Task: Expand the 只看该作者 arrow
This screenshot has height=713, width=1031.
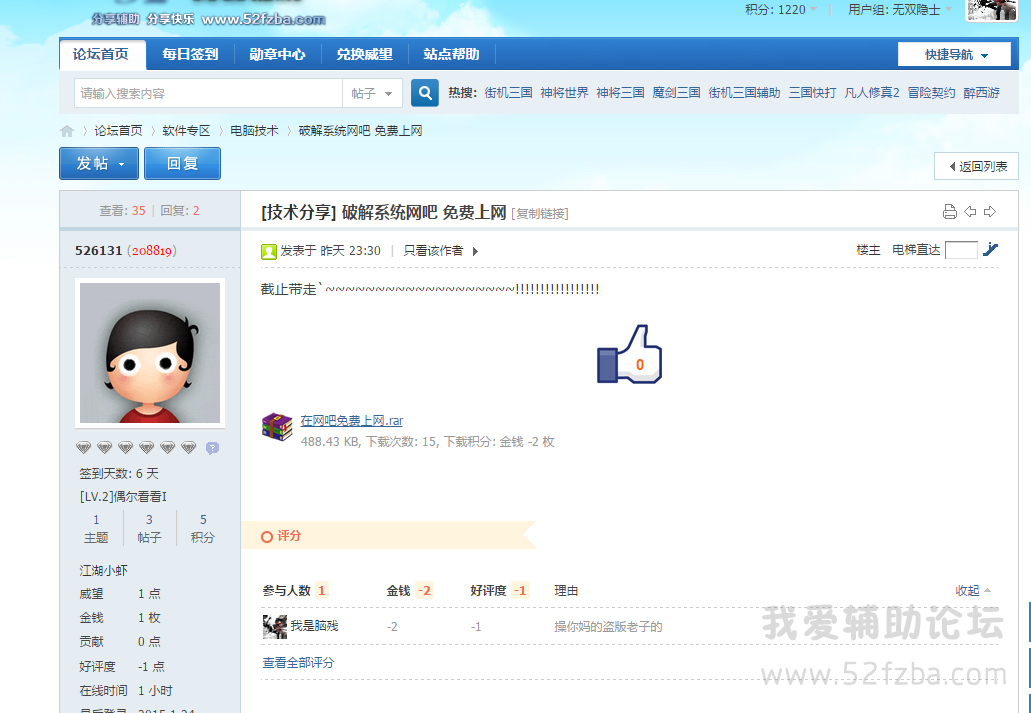Action: pyautogui.click(x=475, y=251)
